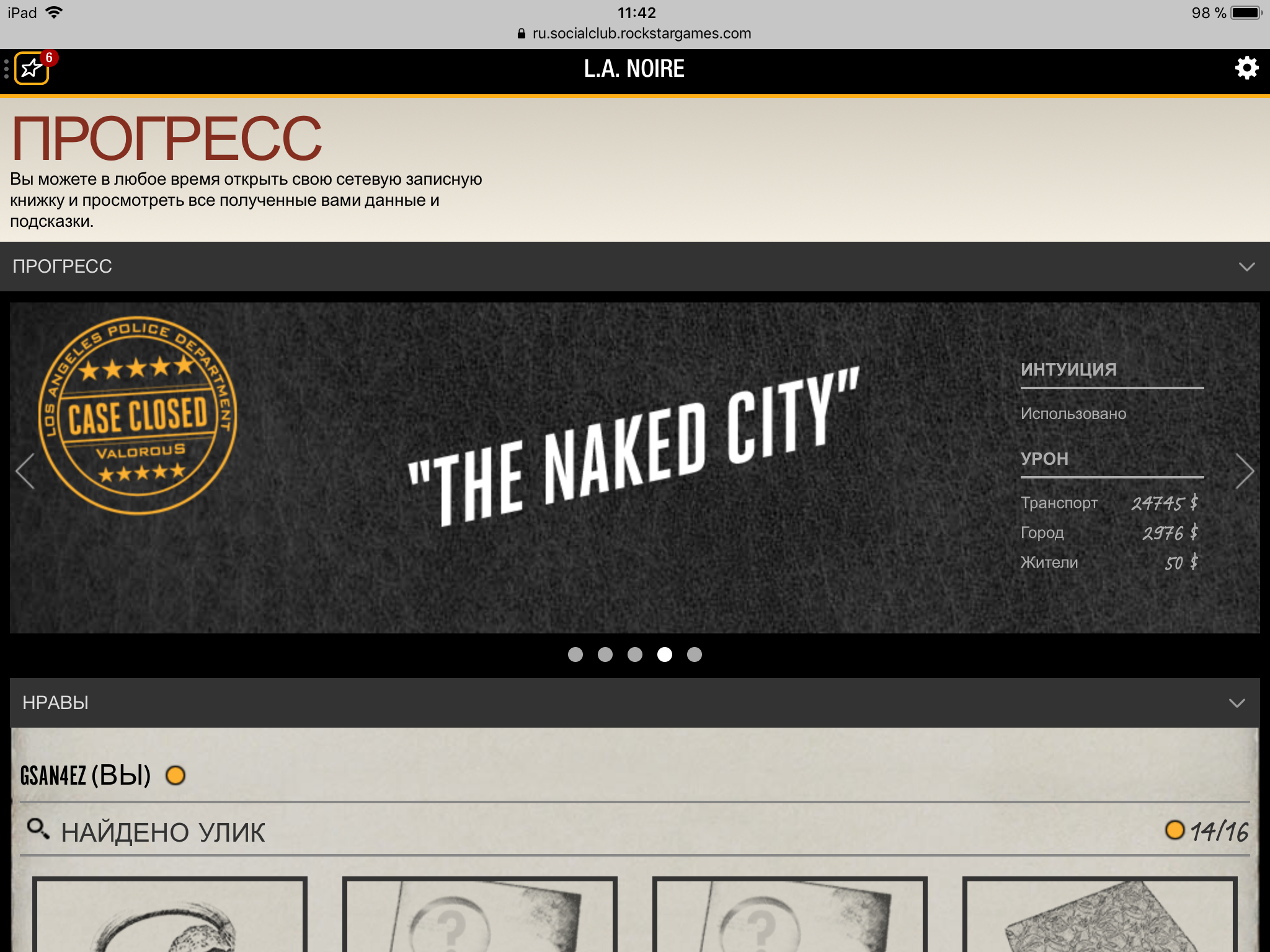Tap the ru.socialclub.rockstargames.com address
The height and width of the screenshot is (952, 1270).
[642, 33]
